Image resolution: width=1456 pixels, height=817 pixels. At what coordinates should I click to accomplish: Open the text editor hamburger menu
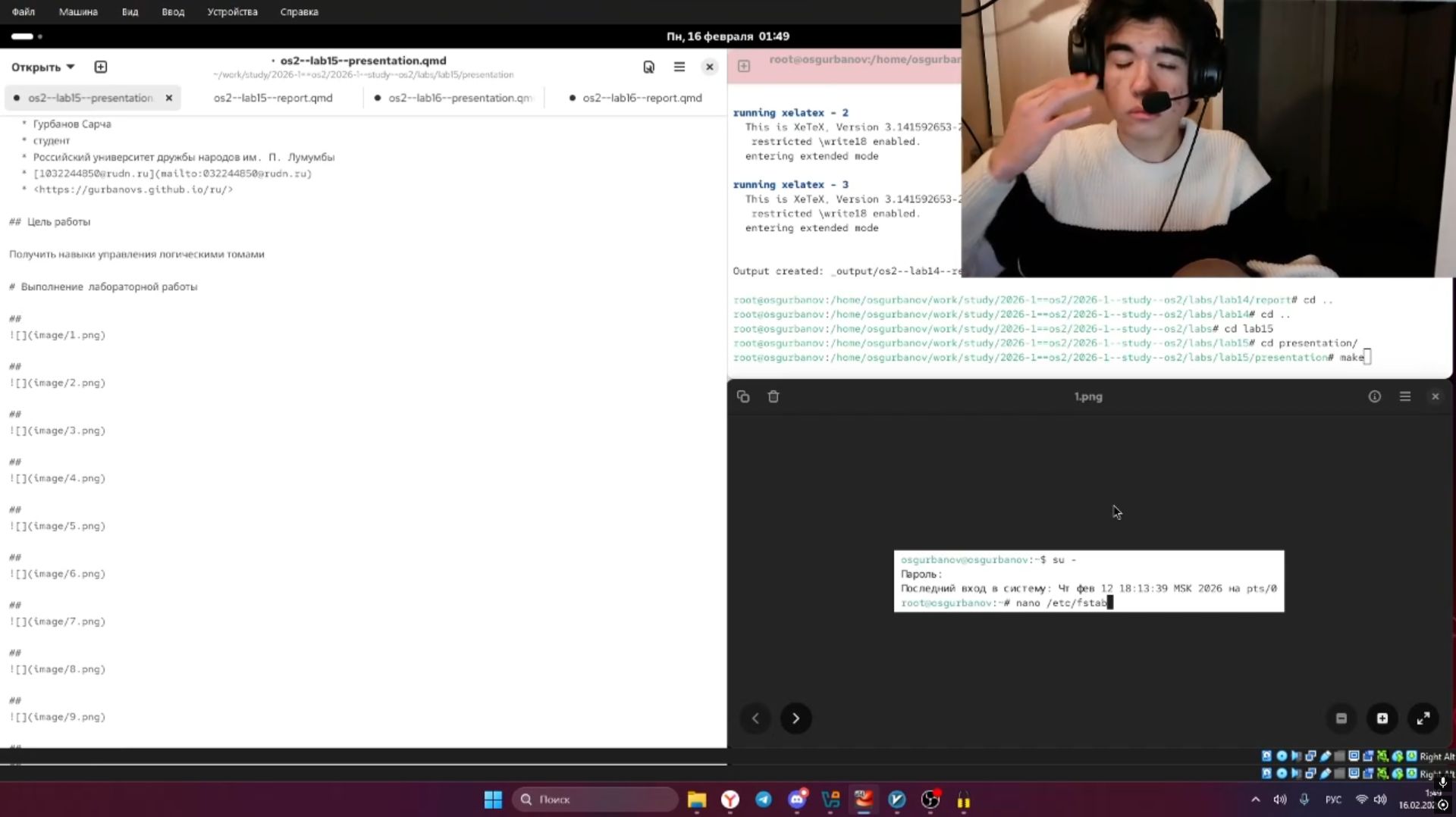pos(679,67)
